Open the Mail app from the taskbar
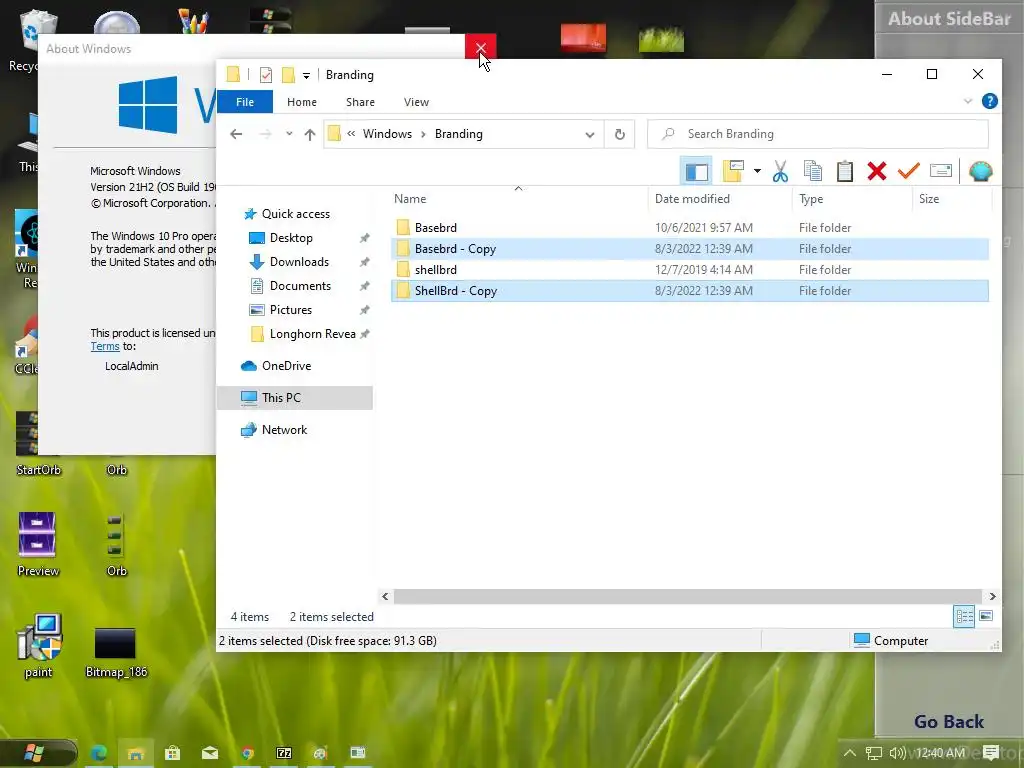Image resolution: width=1024 pixels, height=768 pixels. [210, 753]
